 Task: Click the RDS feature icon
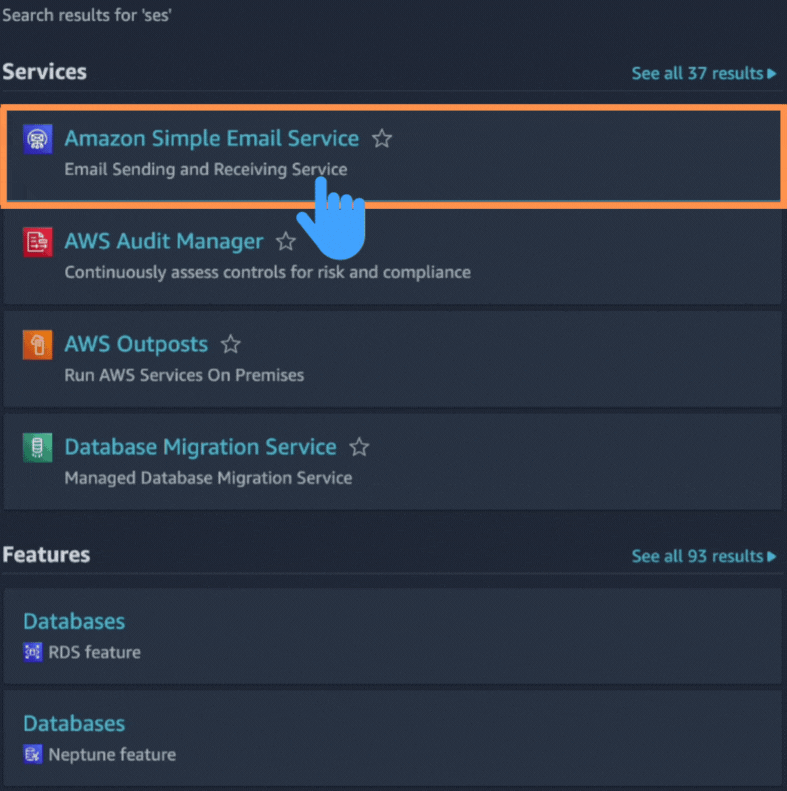[x=33, y=653]
